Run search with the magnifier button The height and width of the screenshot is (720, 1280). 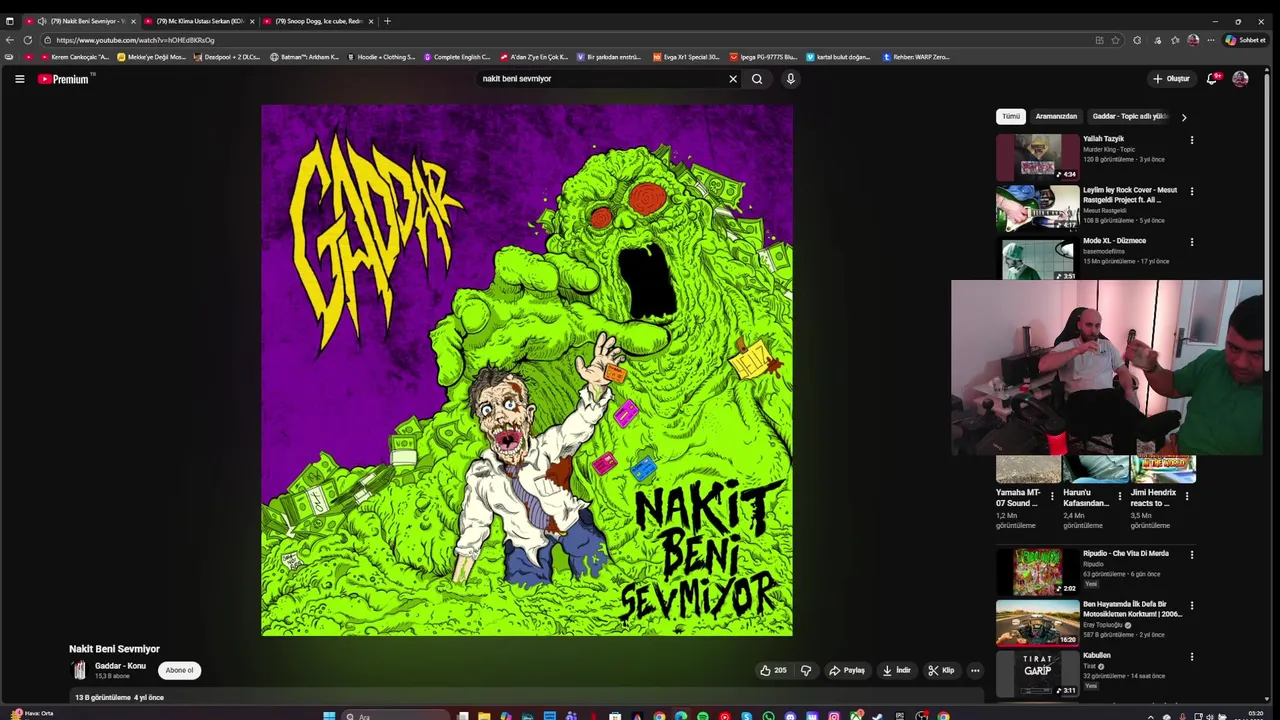[x=757, y=79]
